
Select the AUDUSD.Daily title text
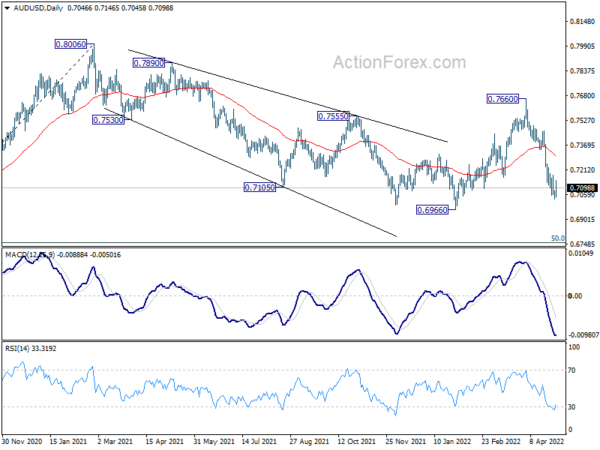[38, 8]
